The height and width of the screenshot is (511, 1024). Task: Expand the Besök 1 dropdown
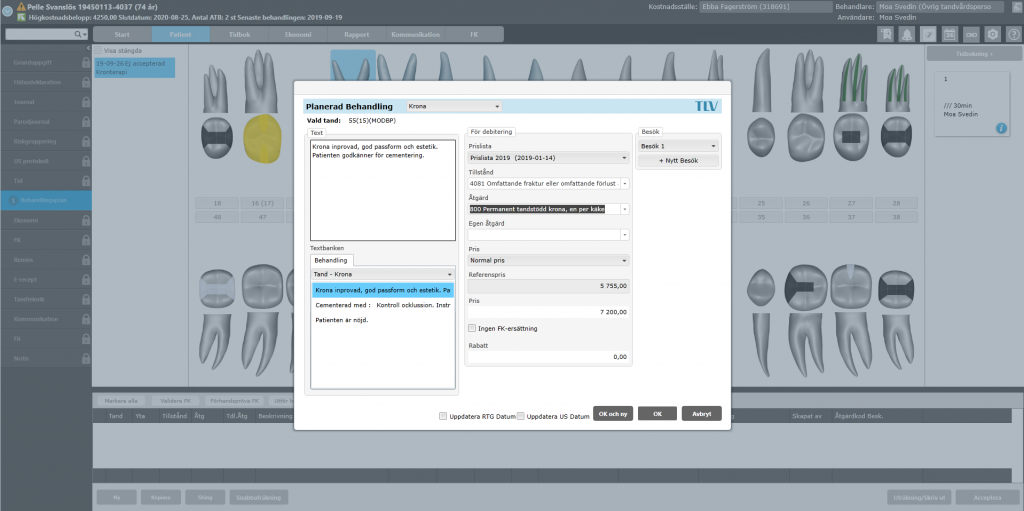679,146
